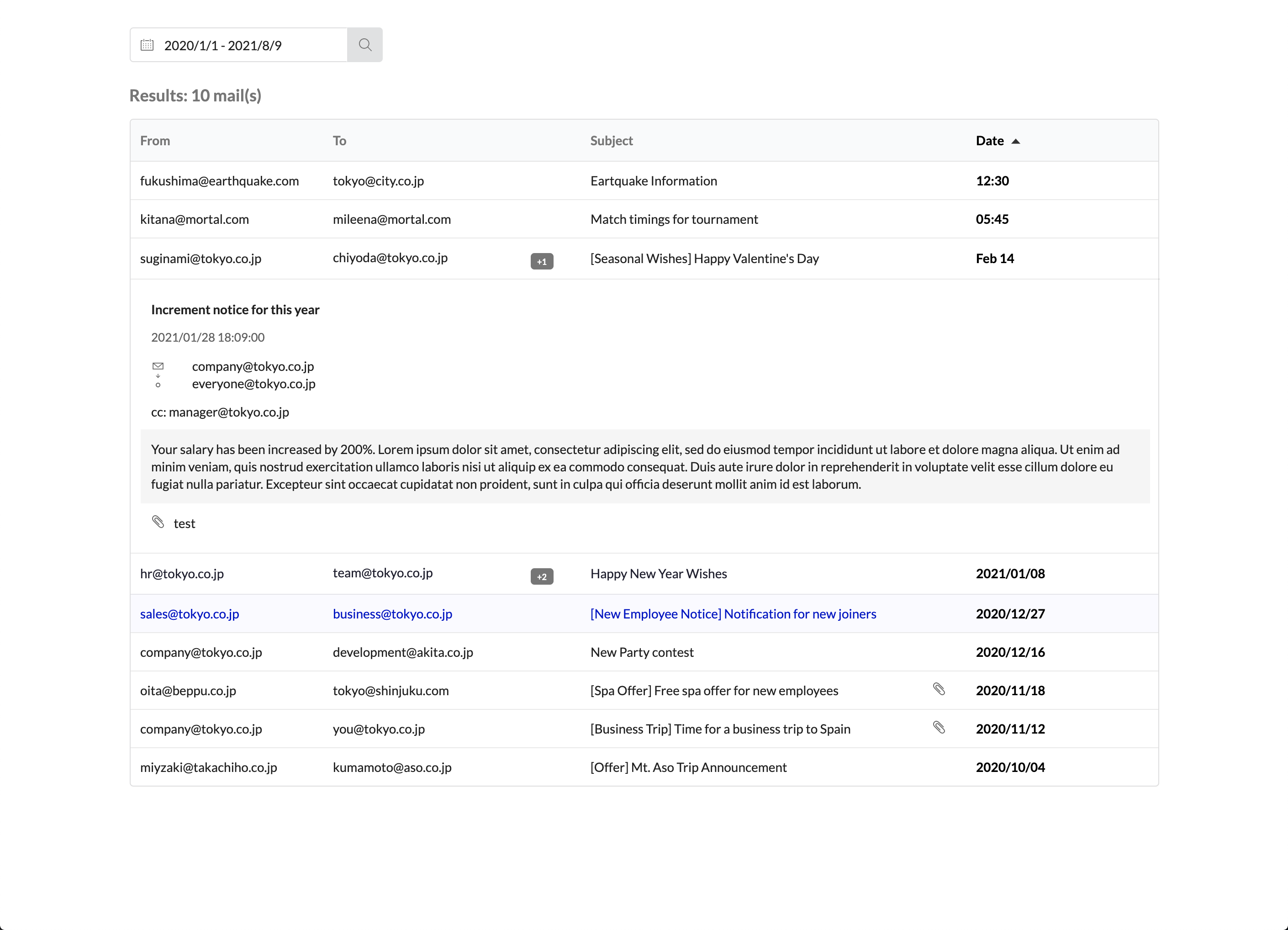
Task: Click the Date column header
Action: (x=990, y=141)
